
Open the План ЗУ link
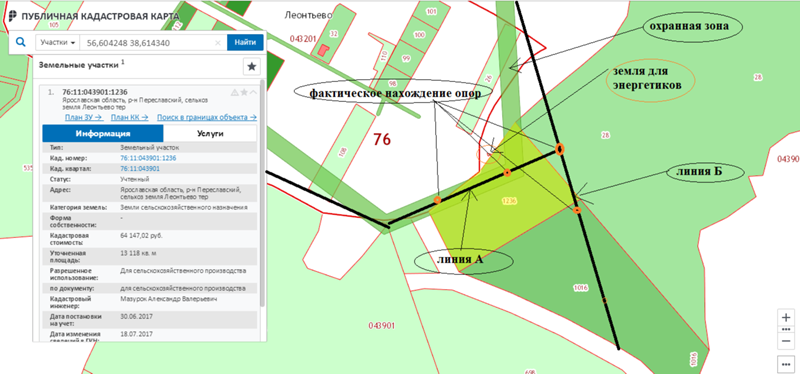[x=84, y=117]
